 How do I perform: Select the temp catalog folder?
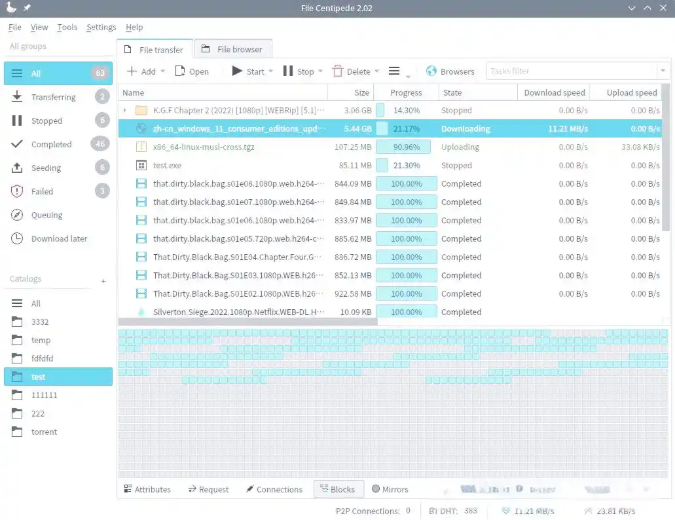click(40, 340)
